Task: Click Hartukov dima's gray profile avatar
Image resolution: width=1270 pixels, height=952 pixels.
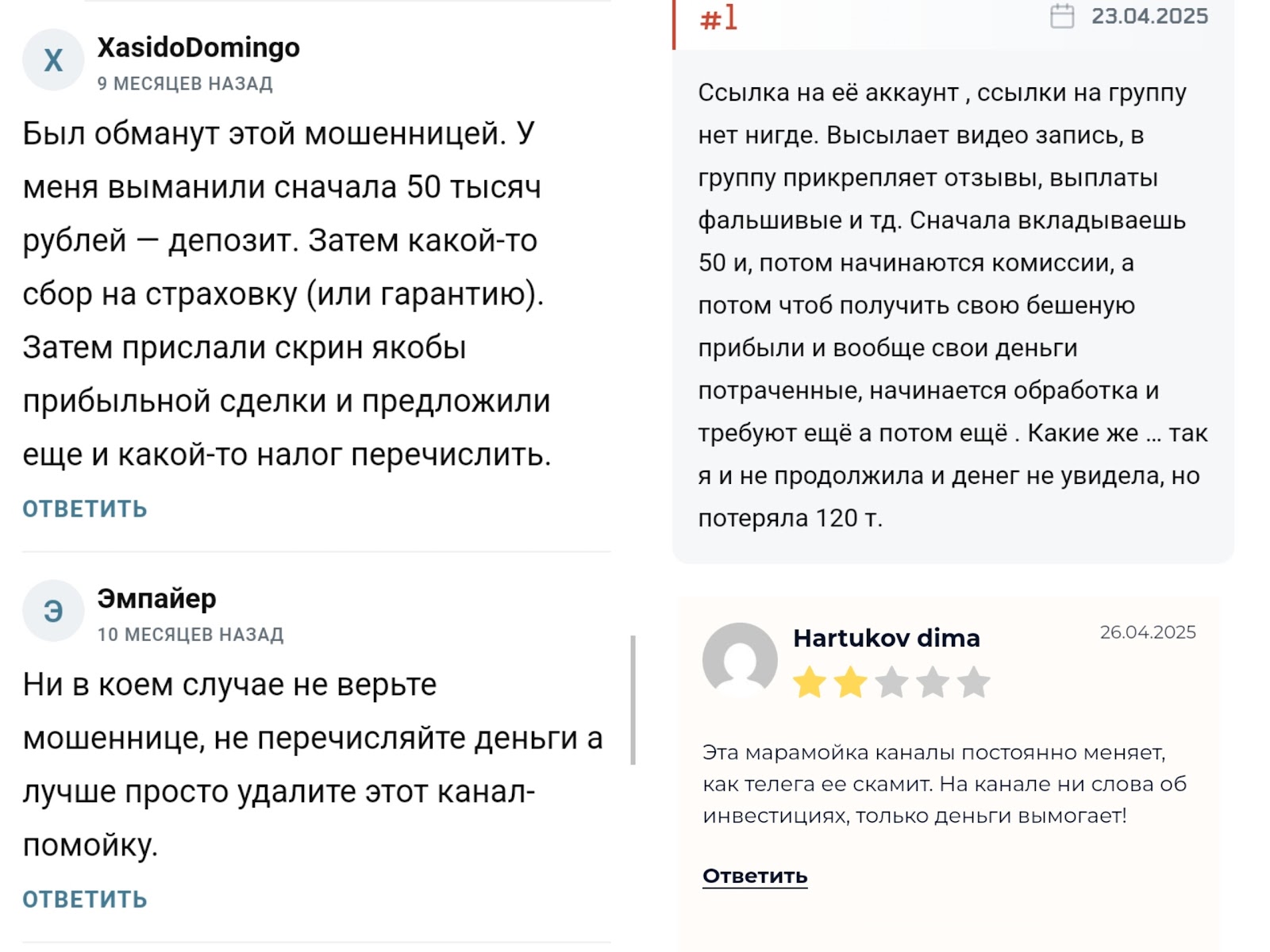Action: [x=740, y=660]
